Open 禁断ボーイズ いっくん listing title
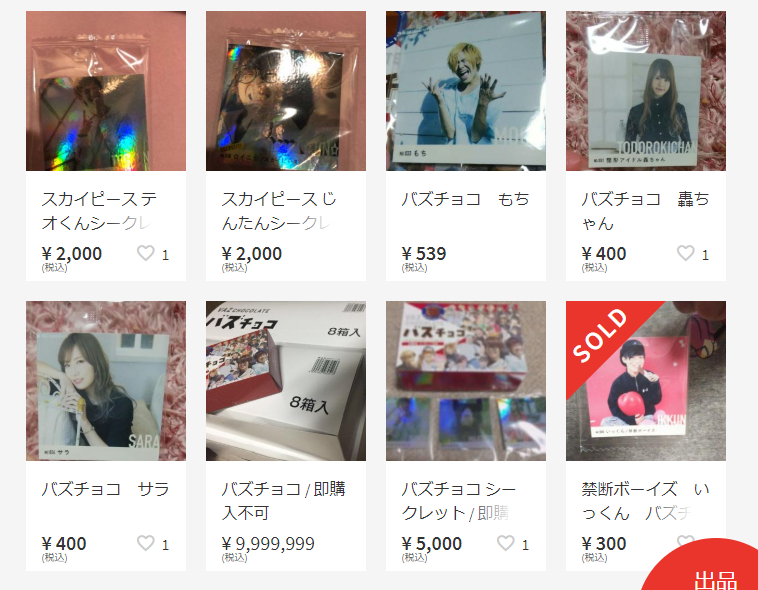758x590 pixels. 645,501
